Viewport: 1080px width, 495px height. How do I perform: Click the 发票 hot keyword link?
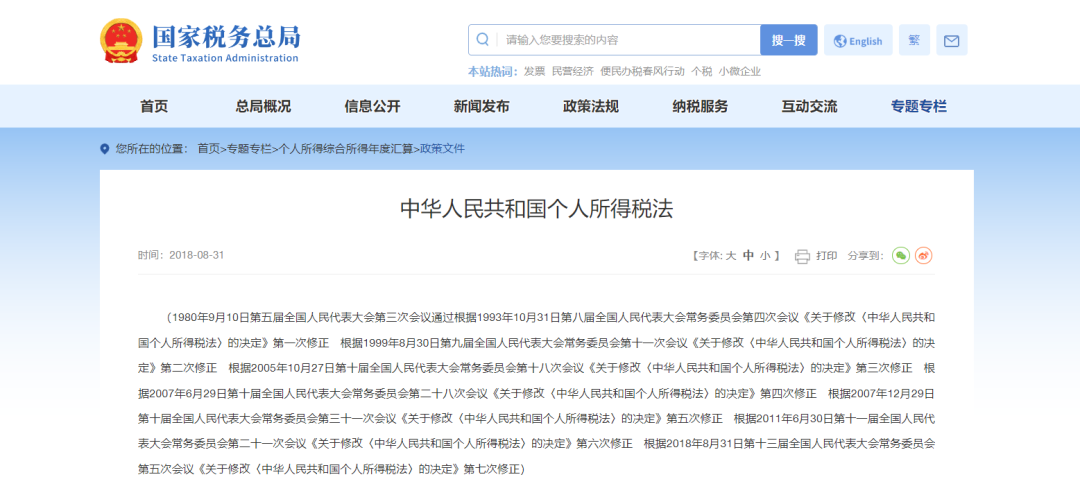(534, 71)
